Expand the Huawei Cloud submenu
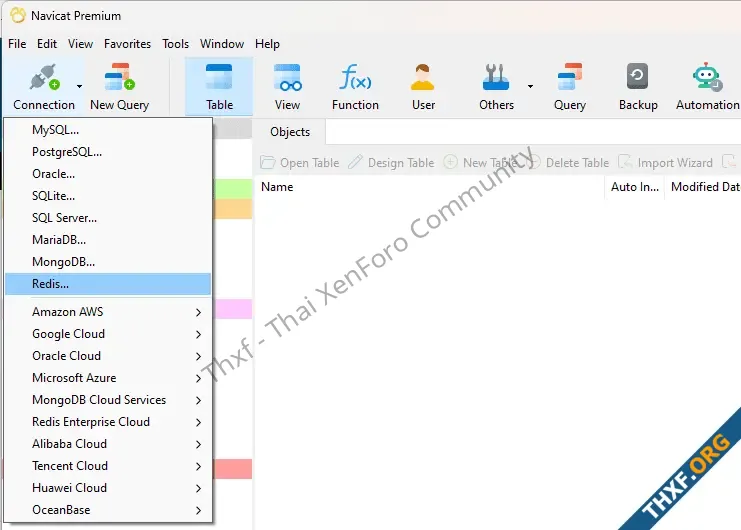741x530 pixels. coord(108,488)
